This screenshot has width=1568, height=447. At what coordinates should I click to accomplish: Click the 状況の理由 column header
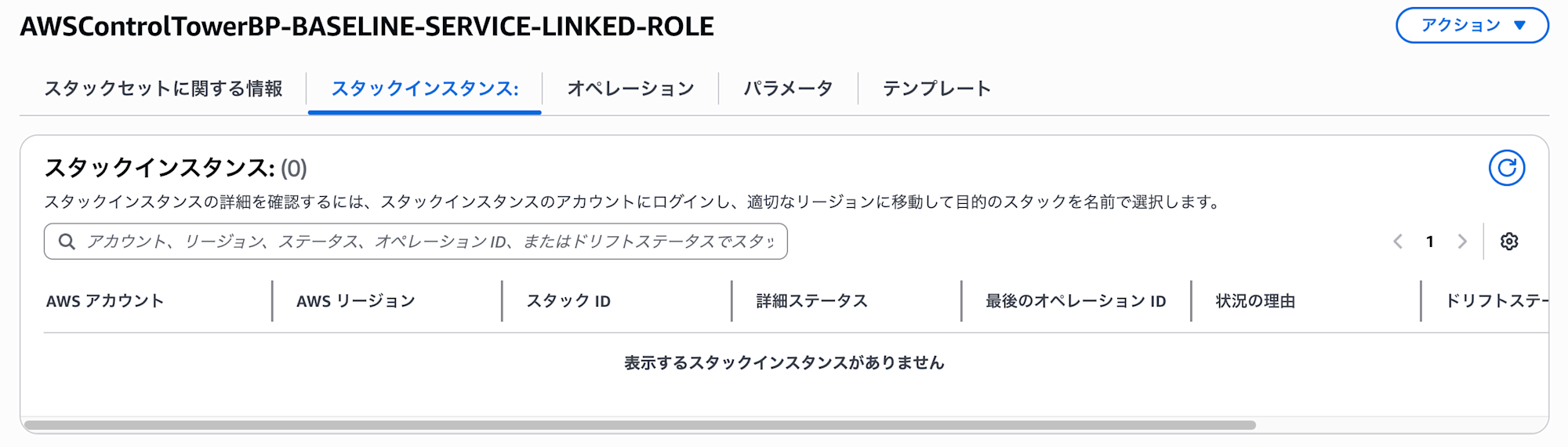(x=1255, y=301)
